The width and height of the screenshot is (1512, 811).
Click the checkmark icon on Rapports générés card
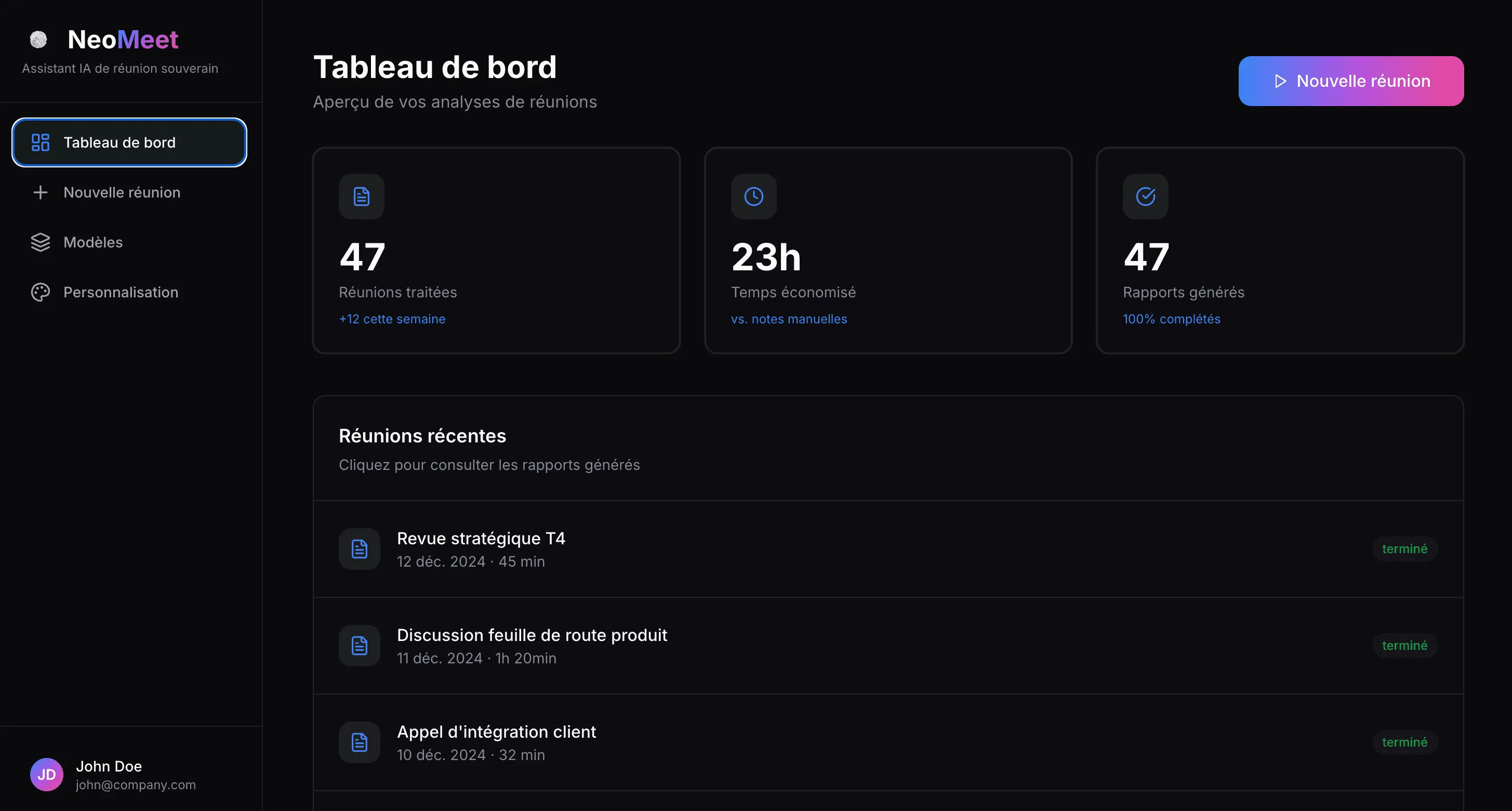click(1145, 196)
